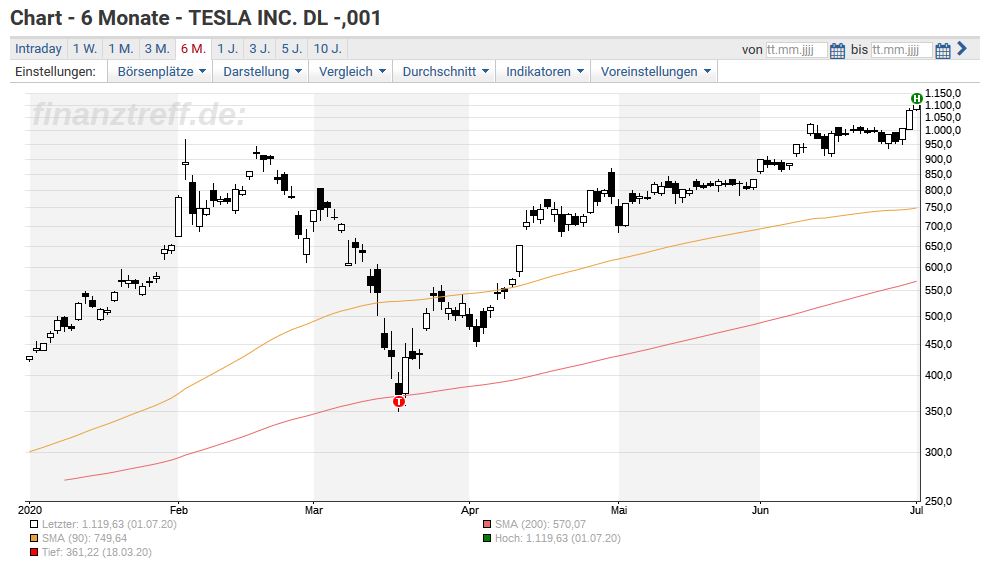
Task: Expand the Indikatoren dropdown
Action: [543, 71]
